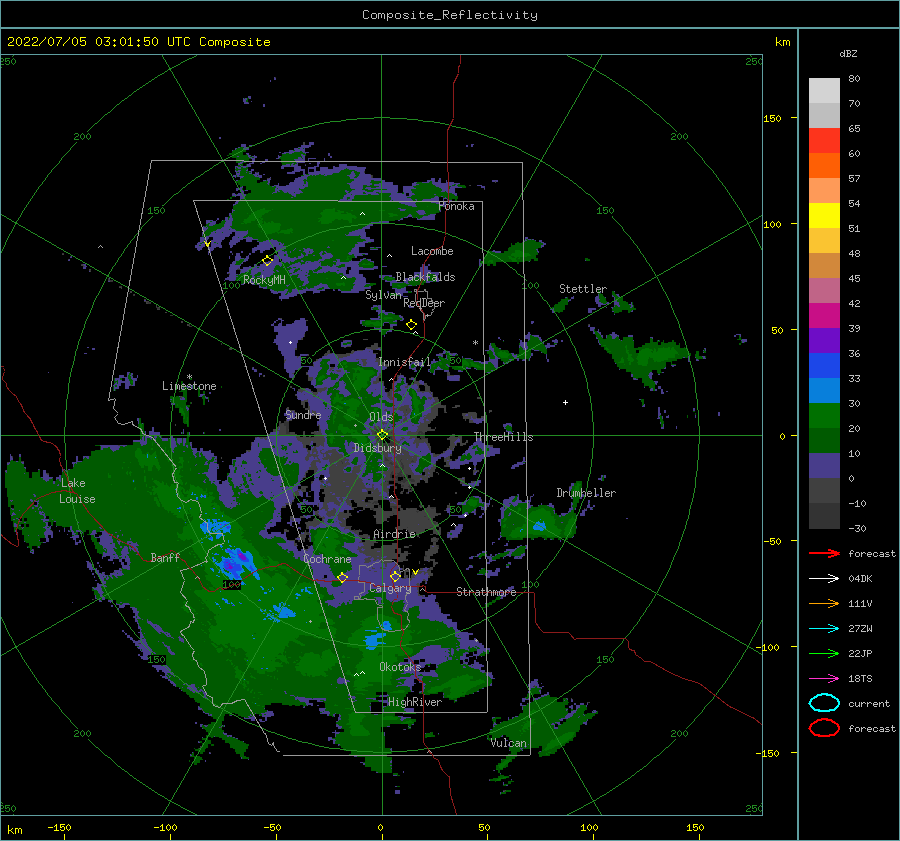Click the RedDeer city label

pyautogui.click(x=424, y=303)
